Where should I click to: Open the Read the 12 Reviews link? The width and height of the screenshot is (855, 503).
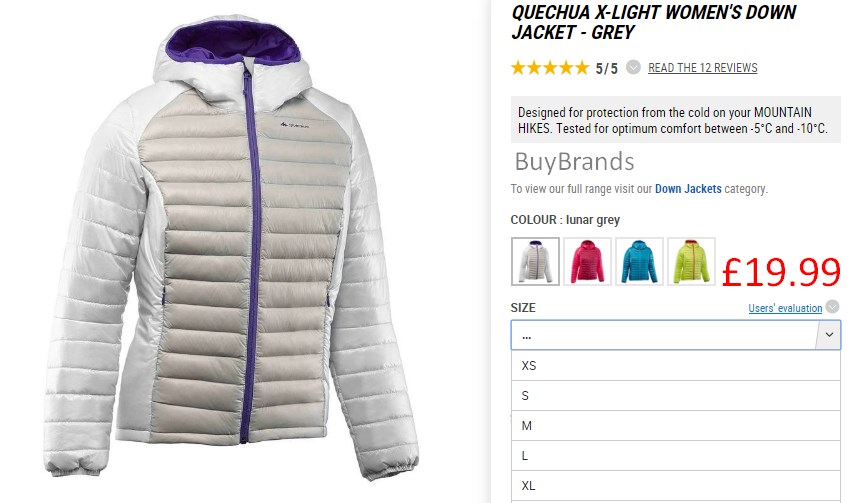point(702,68)
